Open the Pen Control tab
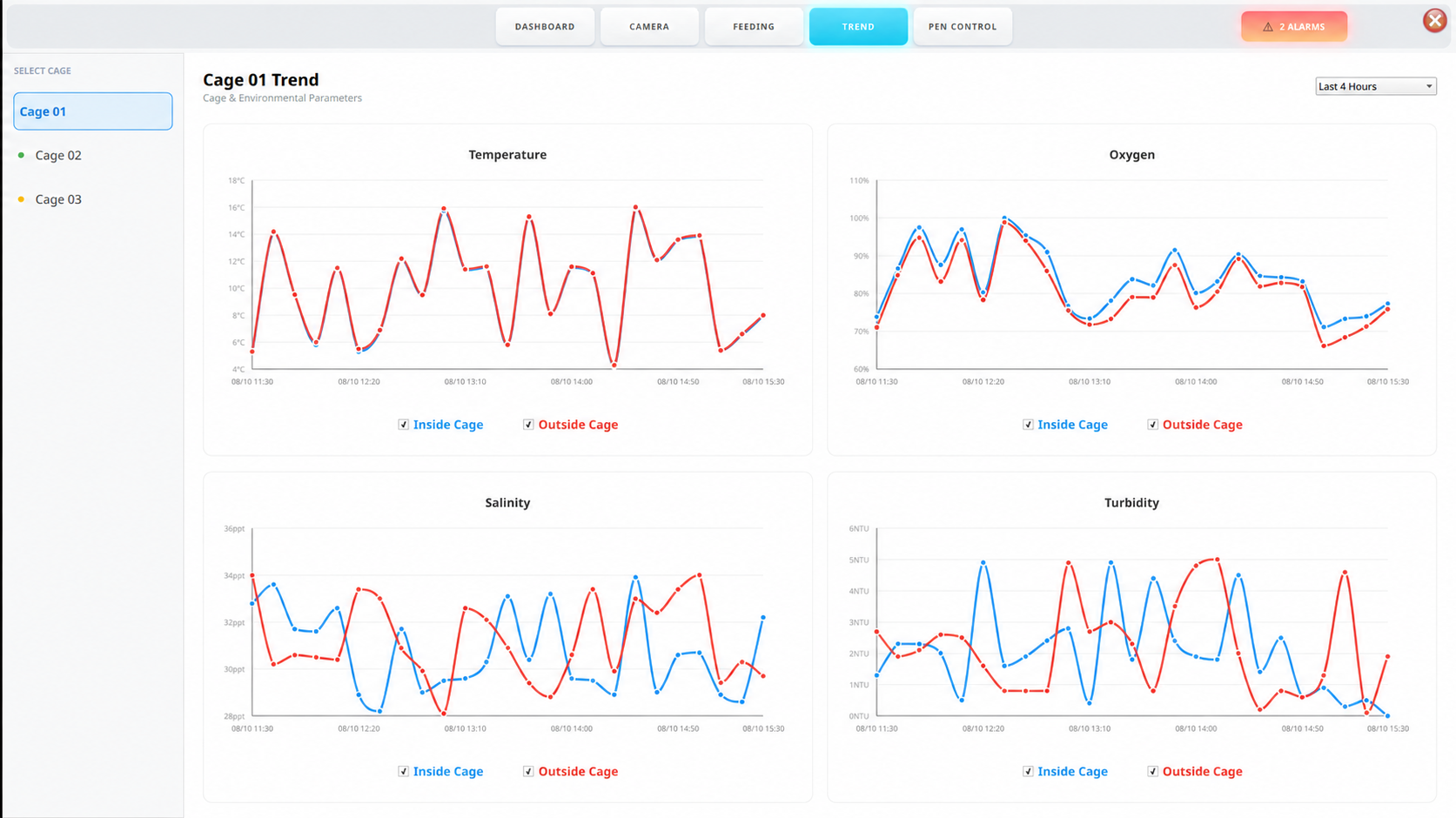 pos(963,27)
